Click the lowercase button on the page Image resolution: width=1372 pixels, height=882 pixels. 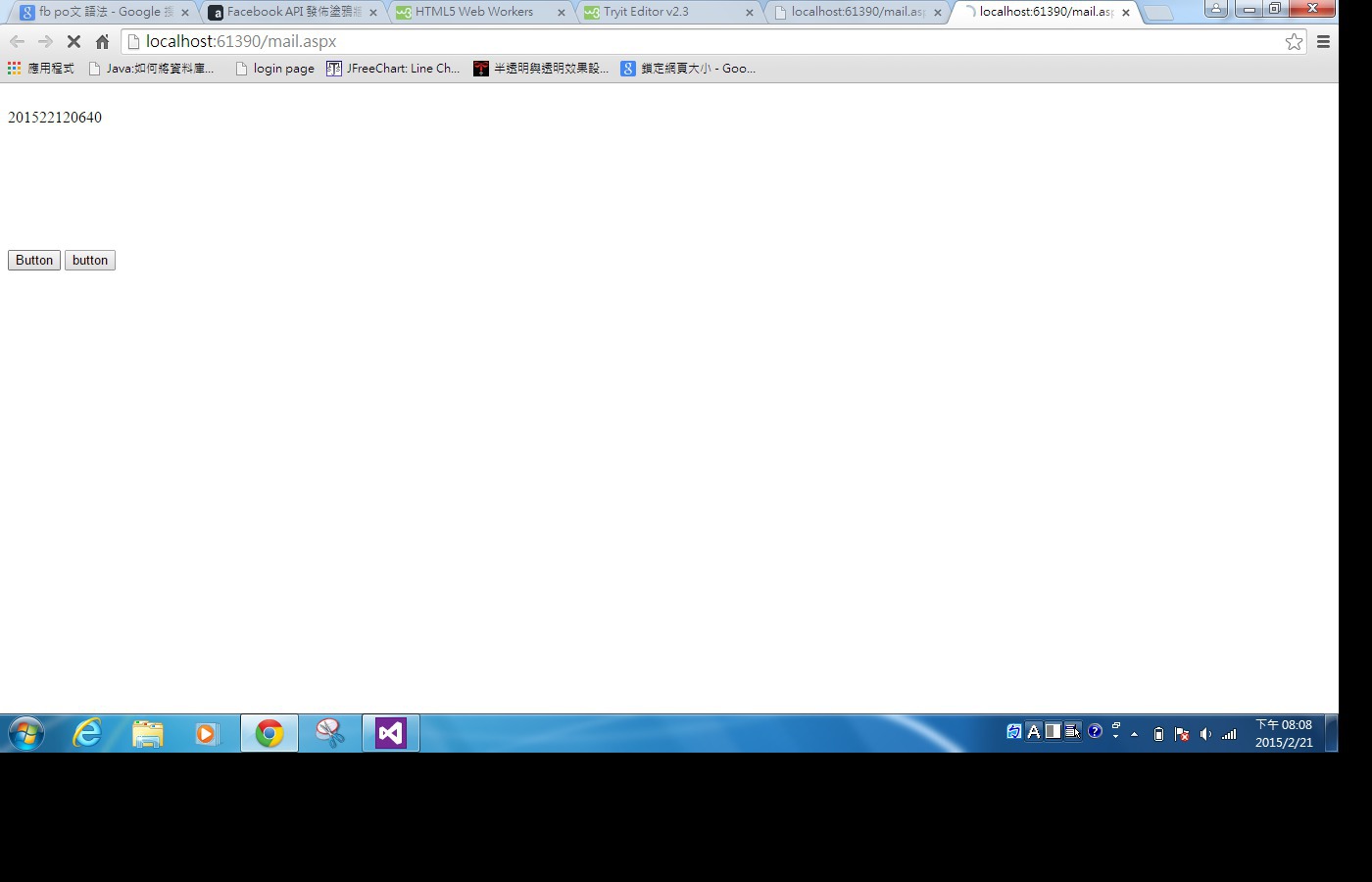coord(90,261)
